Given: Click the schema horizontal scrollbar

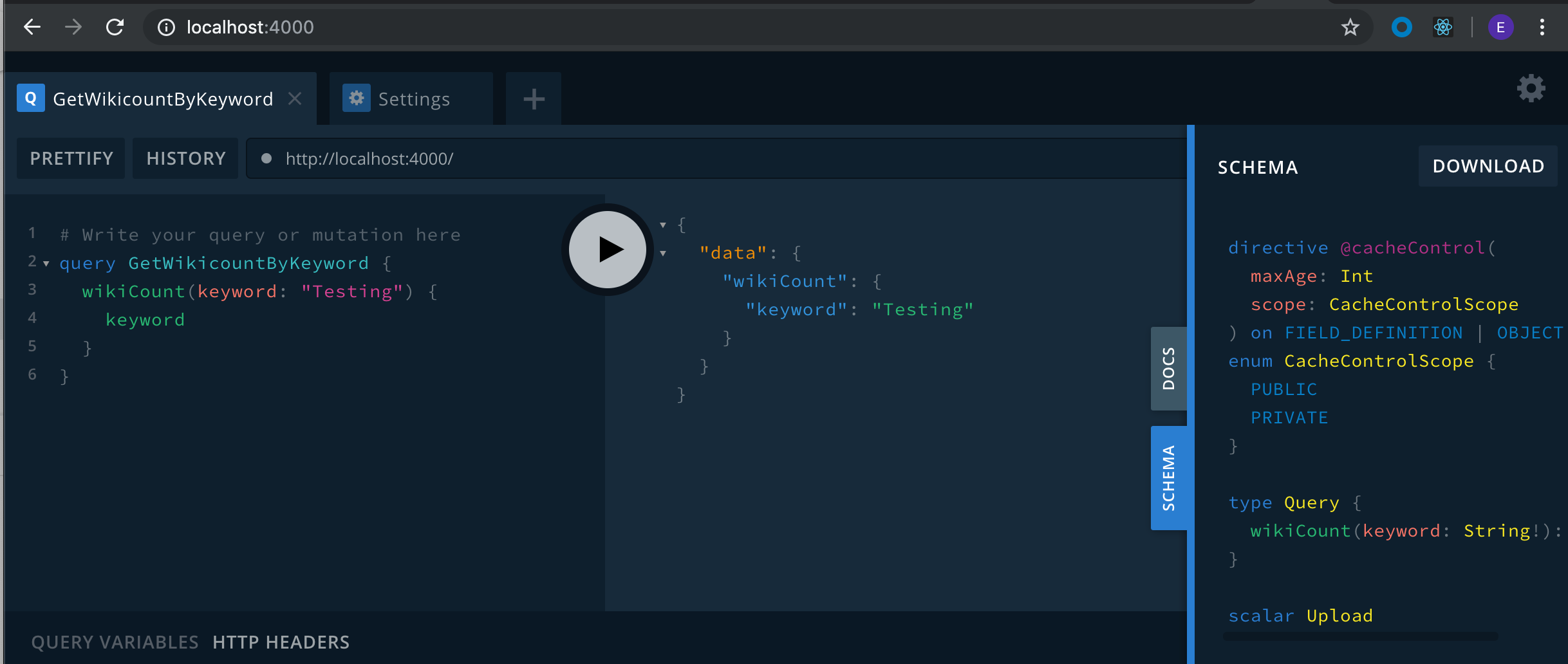Looking at the screenshot, I should coord(1360,636).
